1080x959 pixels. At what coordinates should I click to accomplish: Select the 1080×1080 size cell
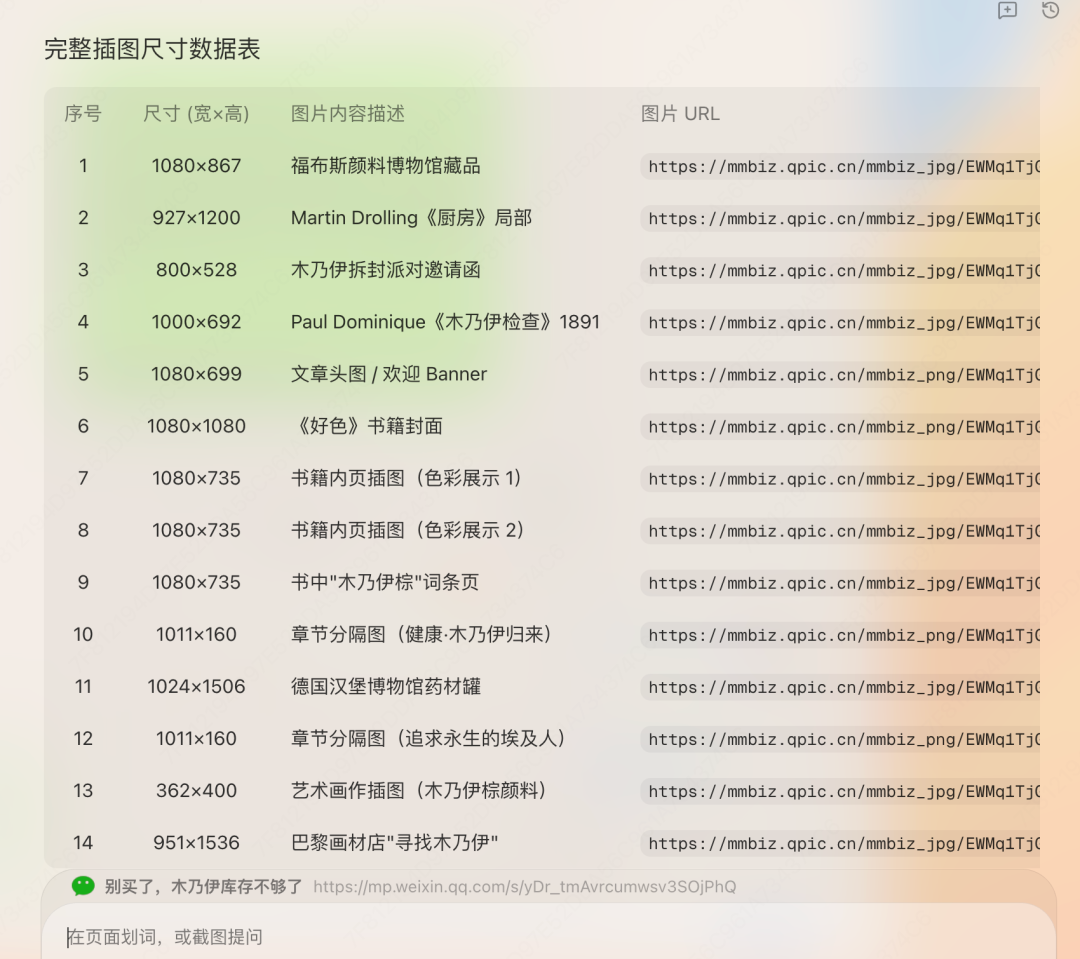[x=196, y=426]
